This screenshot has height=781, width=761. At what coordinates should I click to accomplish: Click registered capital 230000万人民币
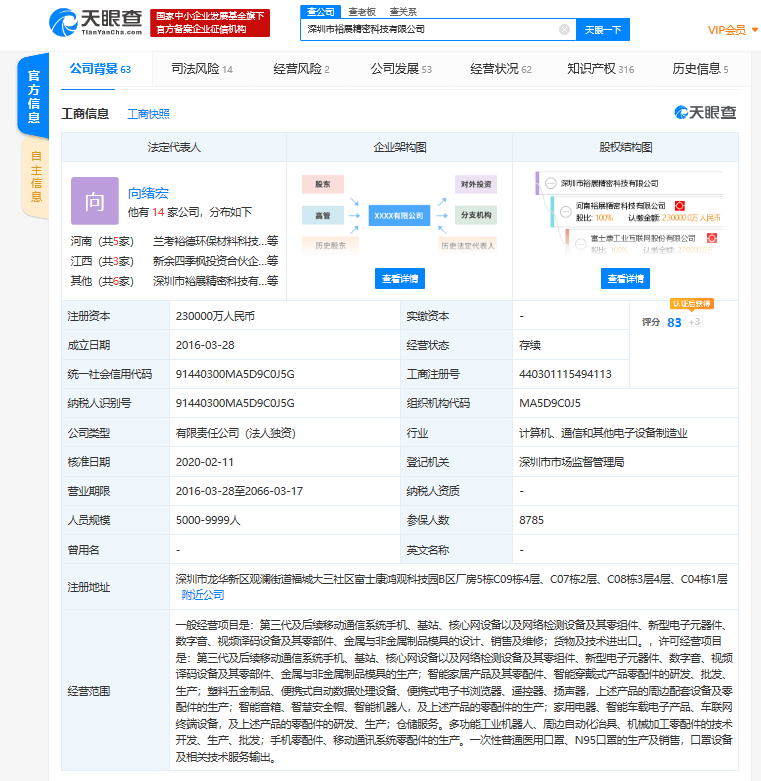pos(215,316)
